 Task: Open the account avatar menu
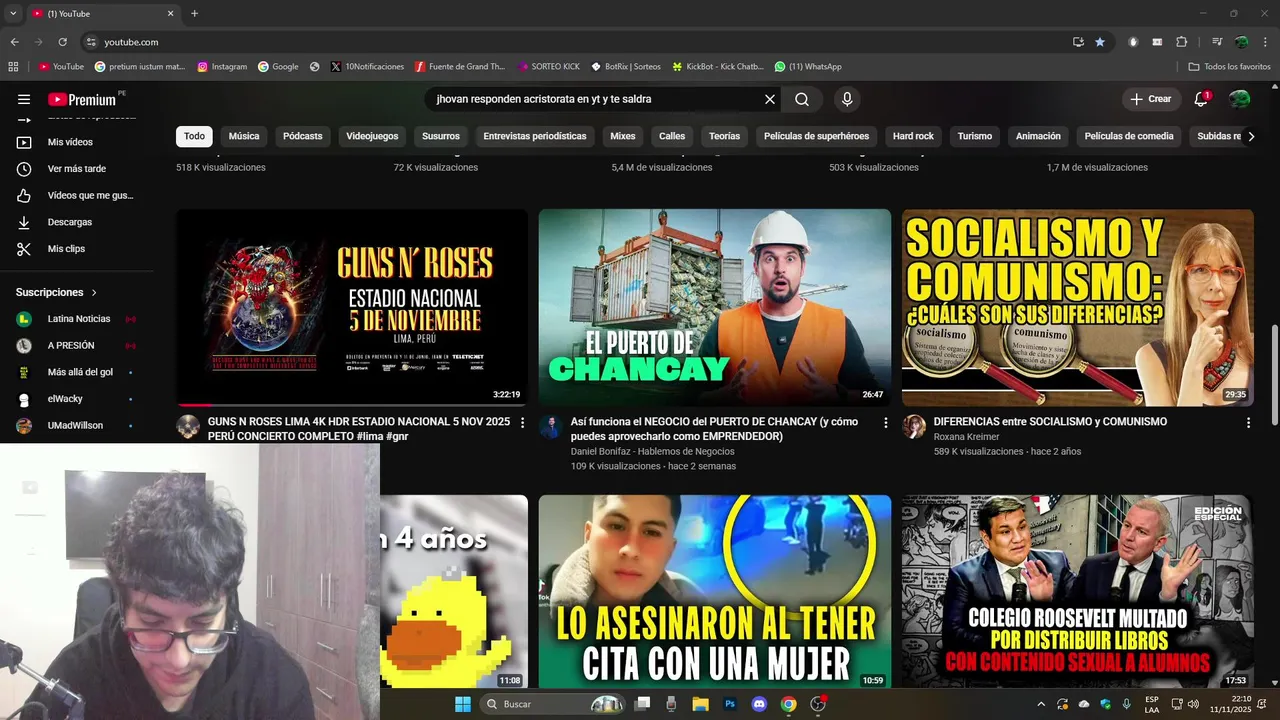pyautogui.click(x=1240, y=99)
